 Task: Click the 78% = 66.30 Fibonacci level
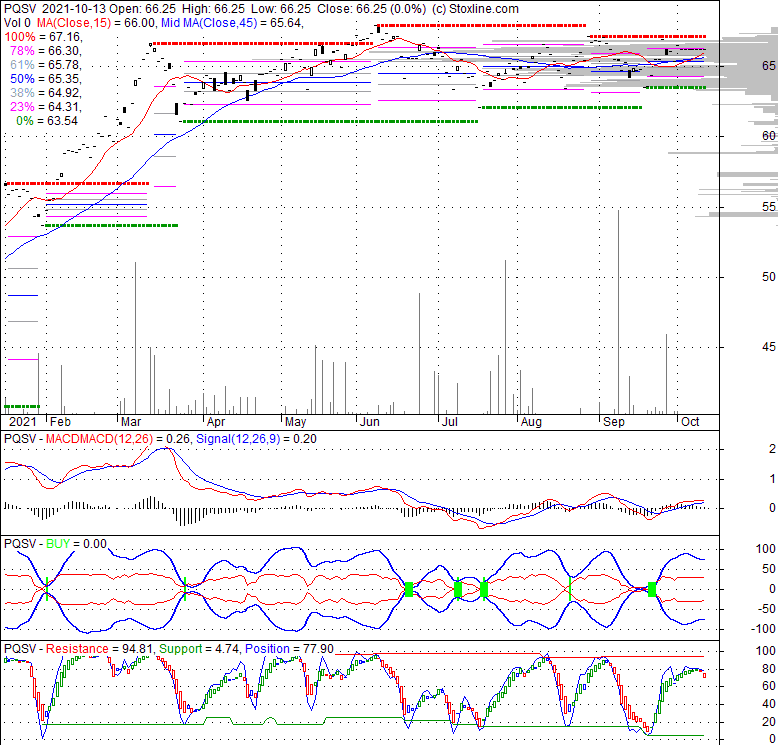click(x=46, y=51)
